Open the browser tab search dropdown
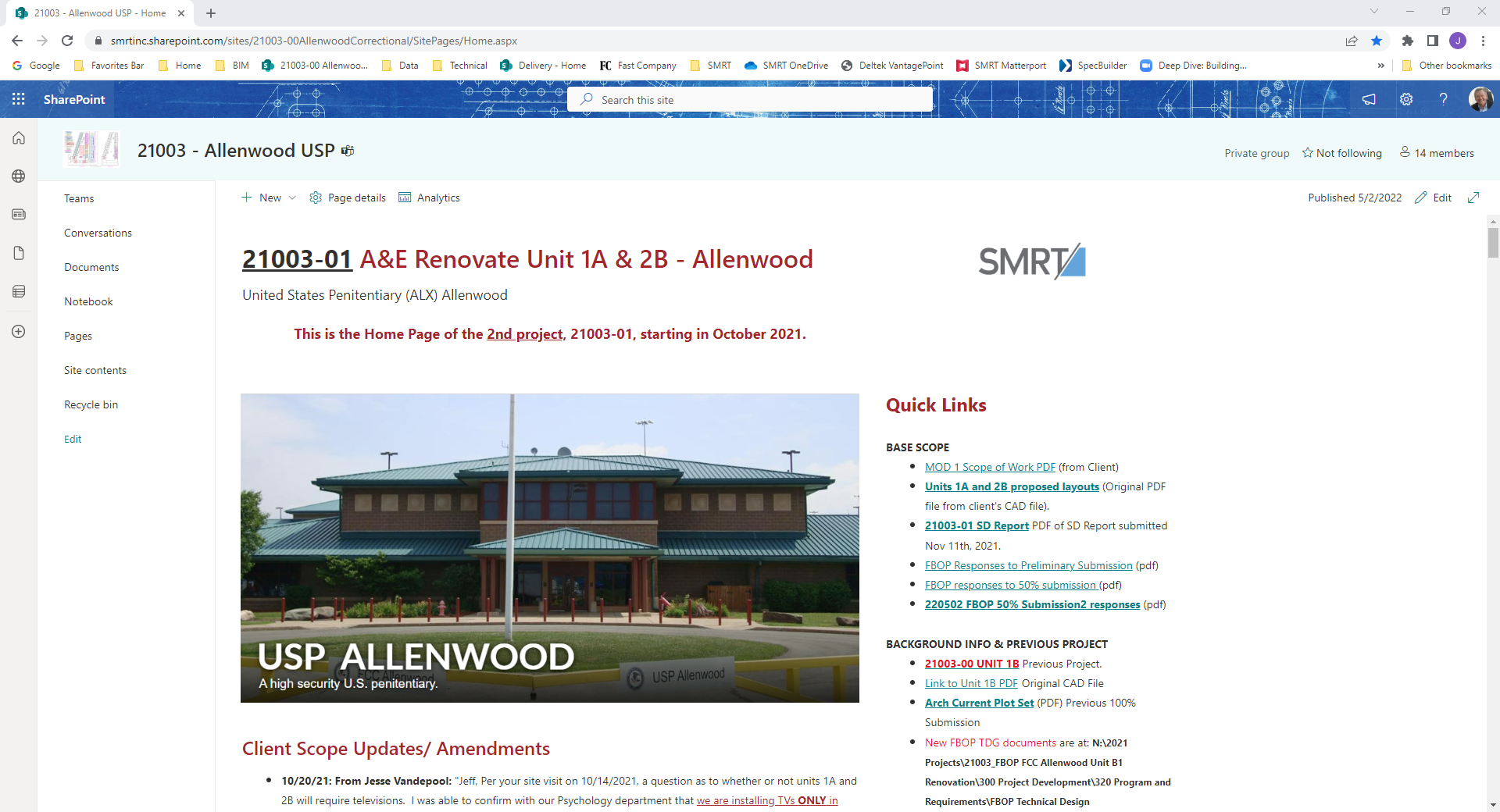This screenshot has width=1500, height=812. pos(1373,12)
